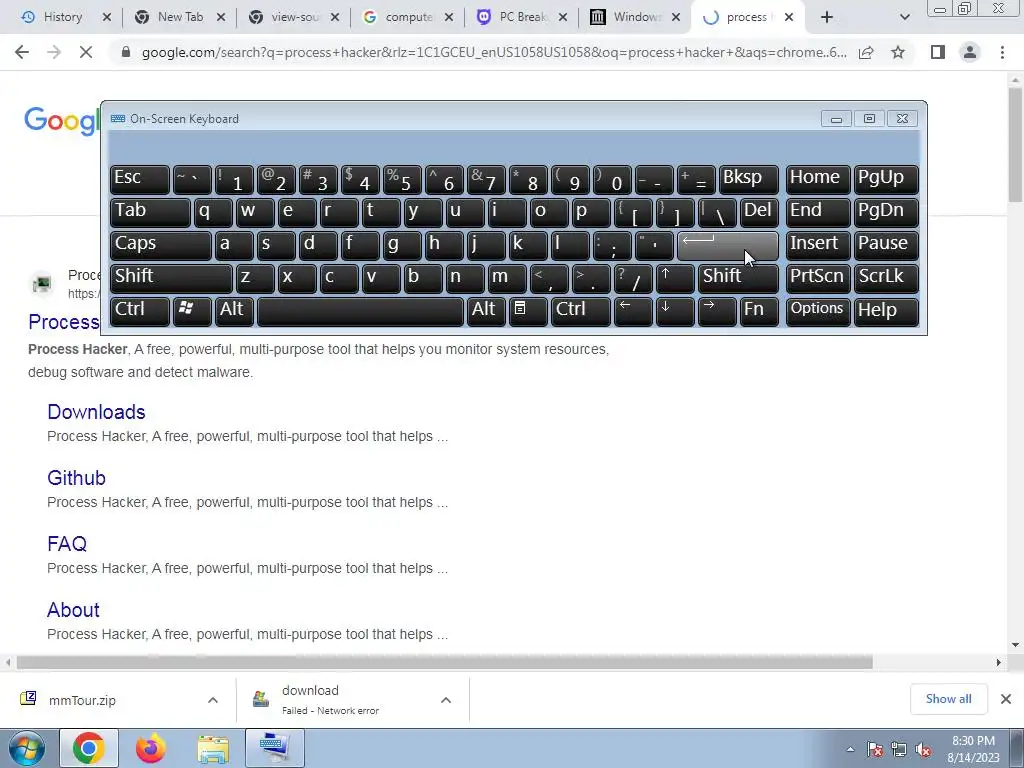The width and height of the screenshot is (1024, 768).
Task: Open the FAQ sitelink
Action: [x=67, y=544]
